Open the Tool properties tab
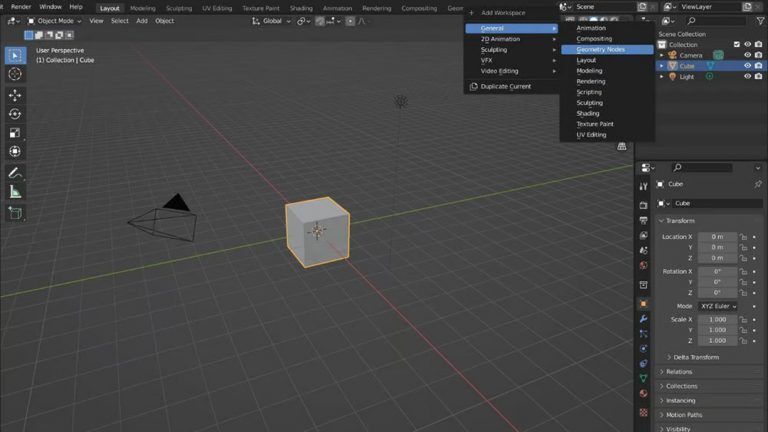Screen dimensions: 768x432 point(644,186)
